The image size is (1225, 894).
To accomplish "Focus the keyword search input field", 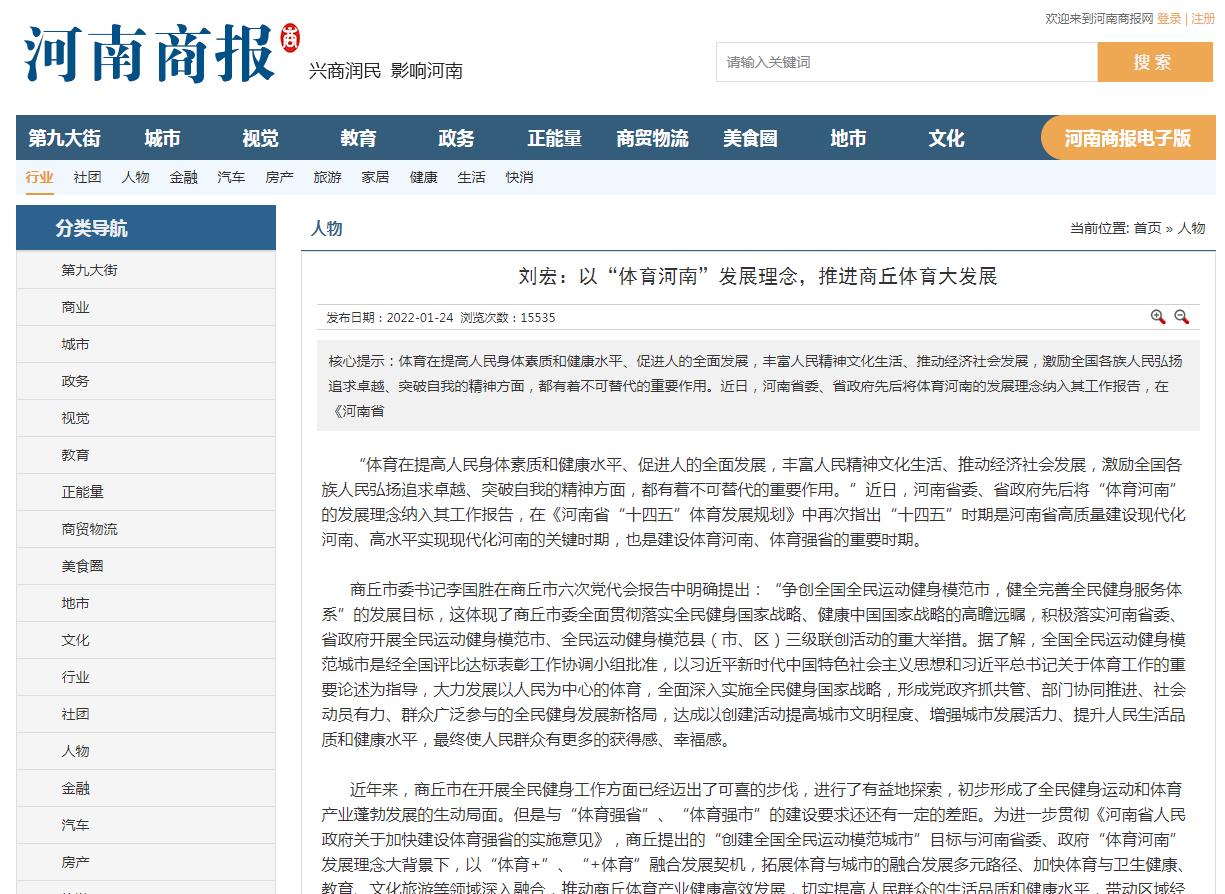I will coord(907,62).
